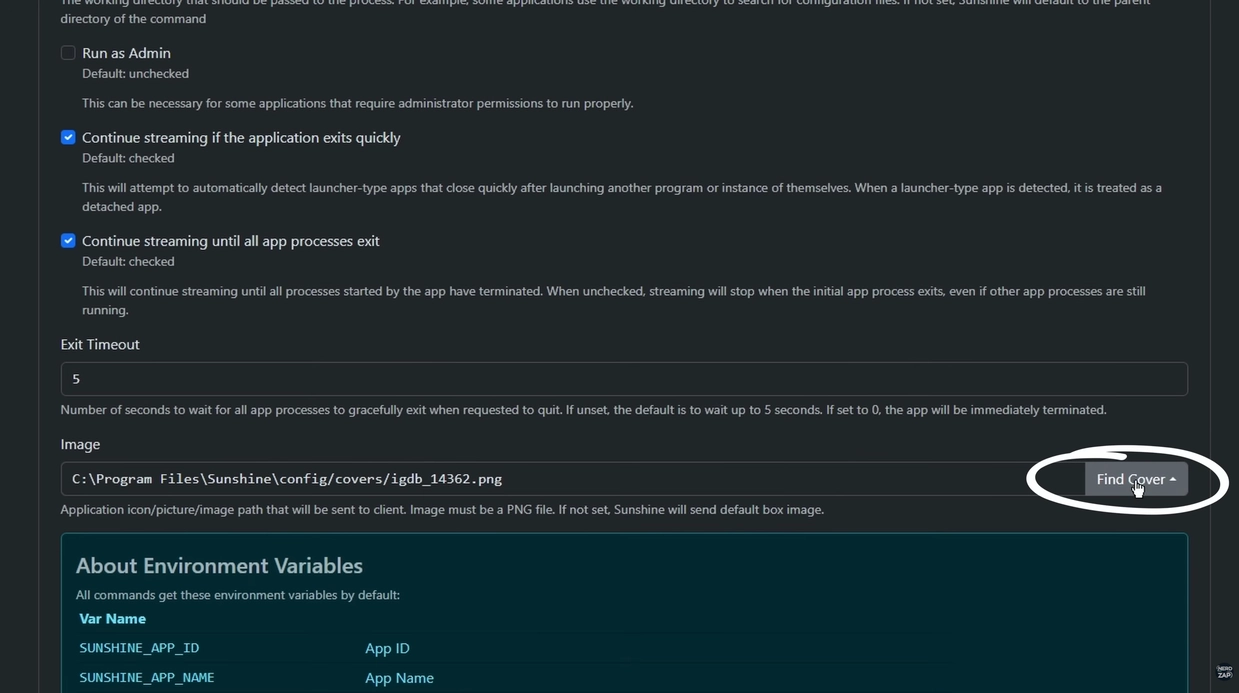
Task: Click the 'Exit Timeout' field label
Action: pyautogui.click(x=100, y=344)
